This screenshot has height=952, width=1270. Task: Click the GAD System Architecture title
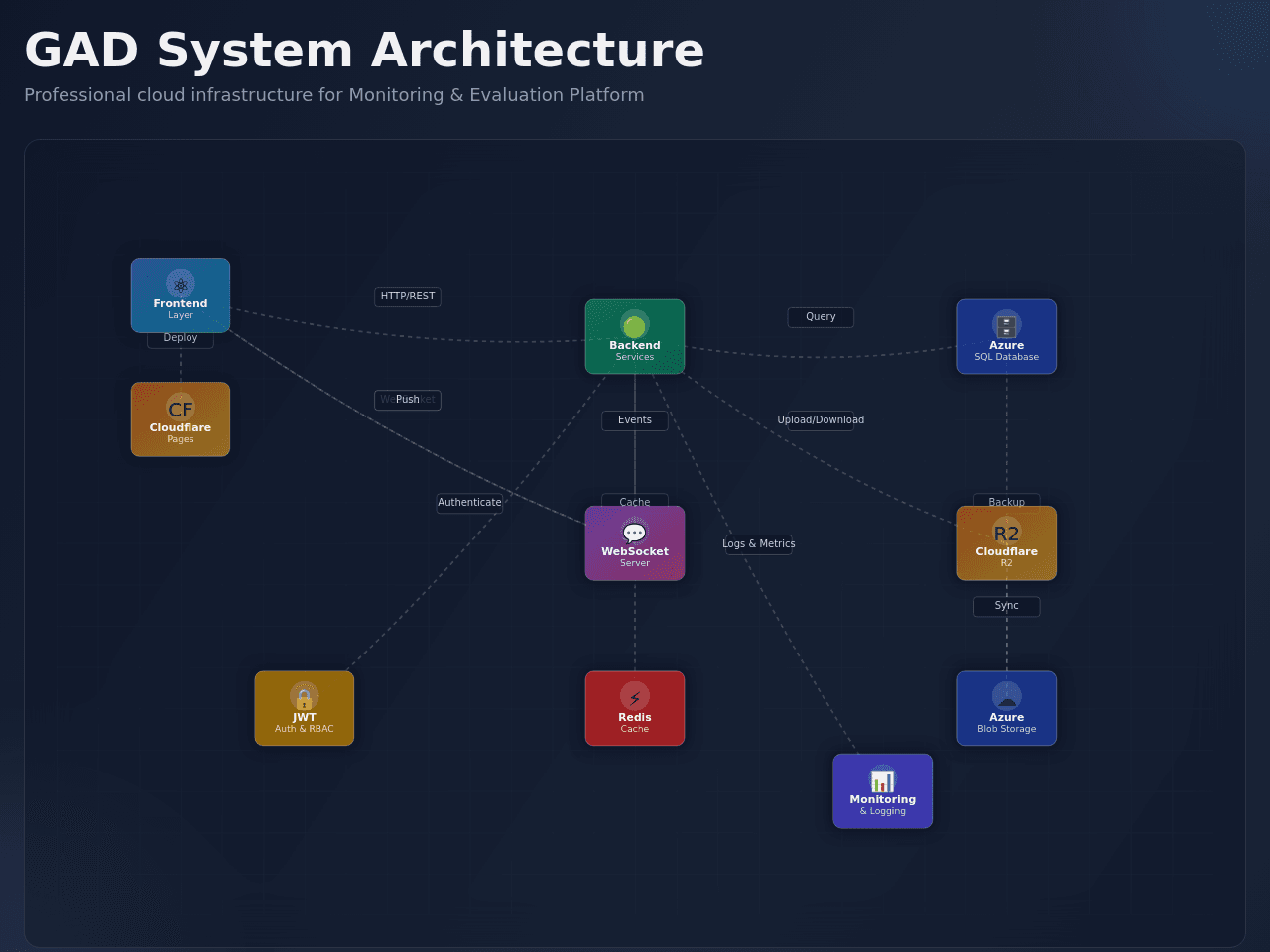point(364,51)
